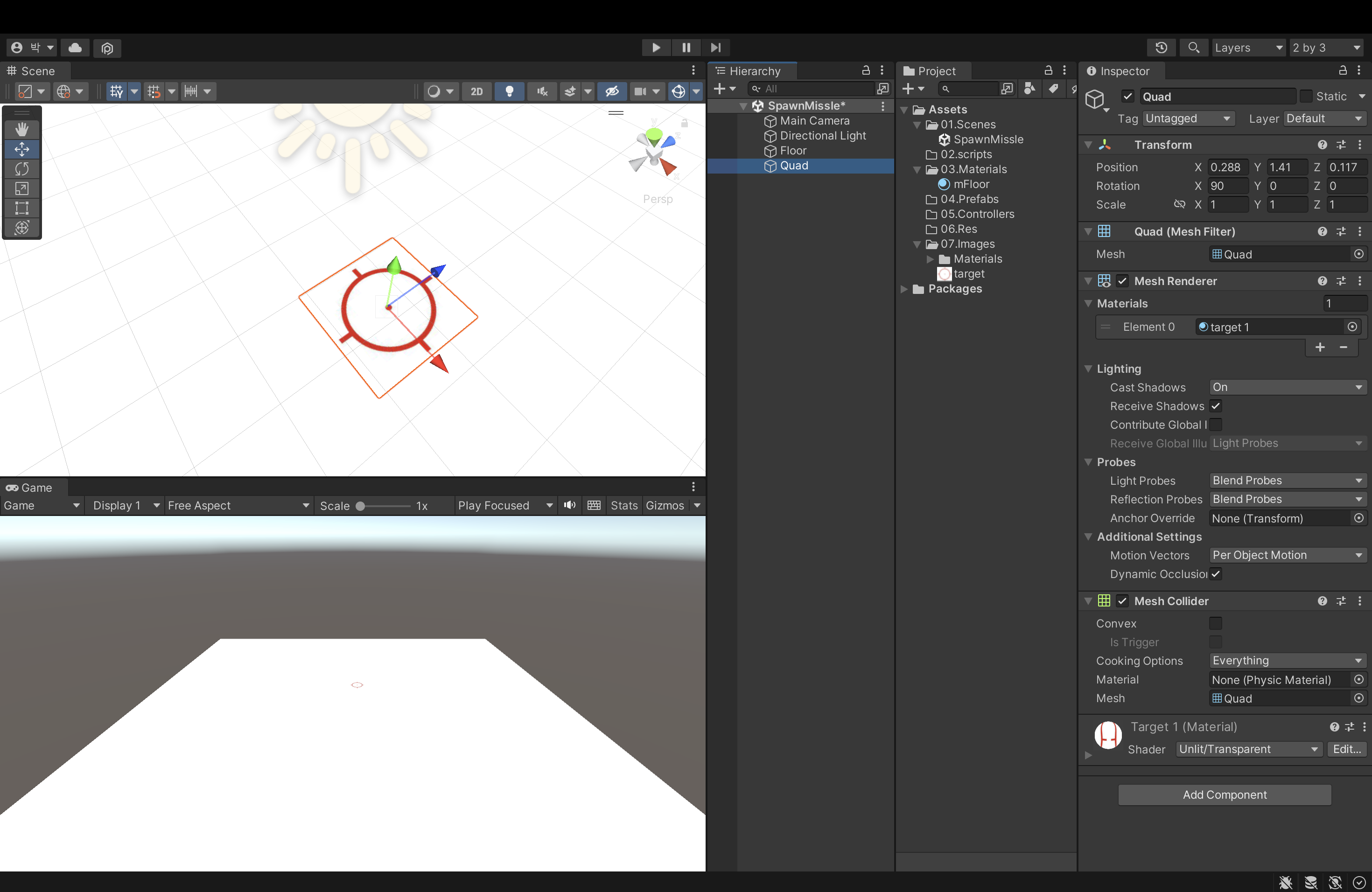This screenshot has height=892, width=1372.
Task: Select Floor in Hierarchy
Action: coord(793,150)
